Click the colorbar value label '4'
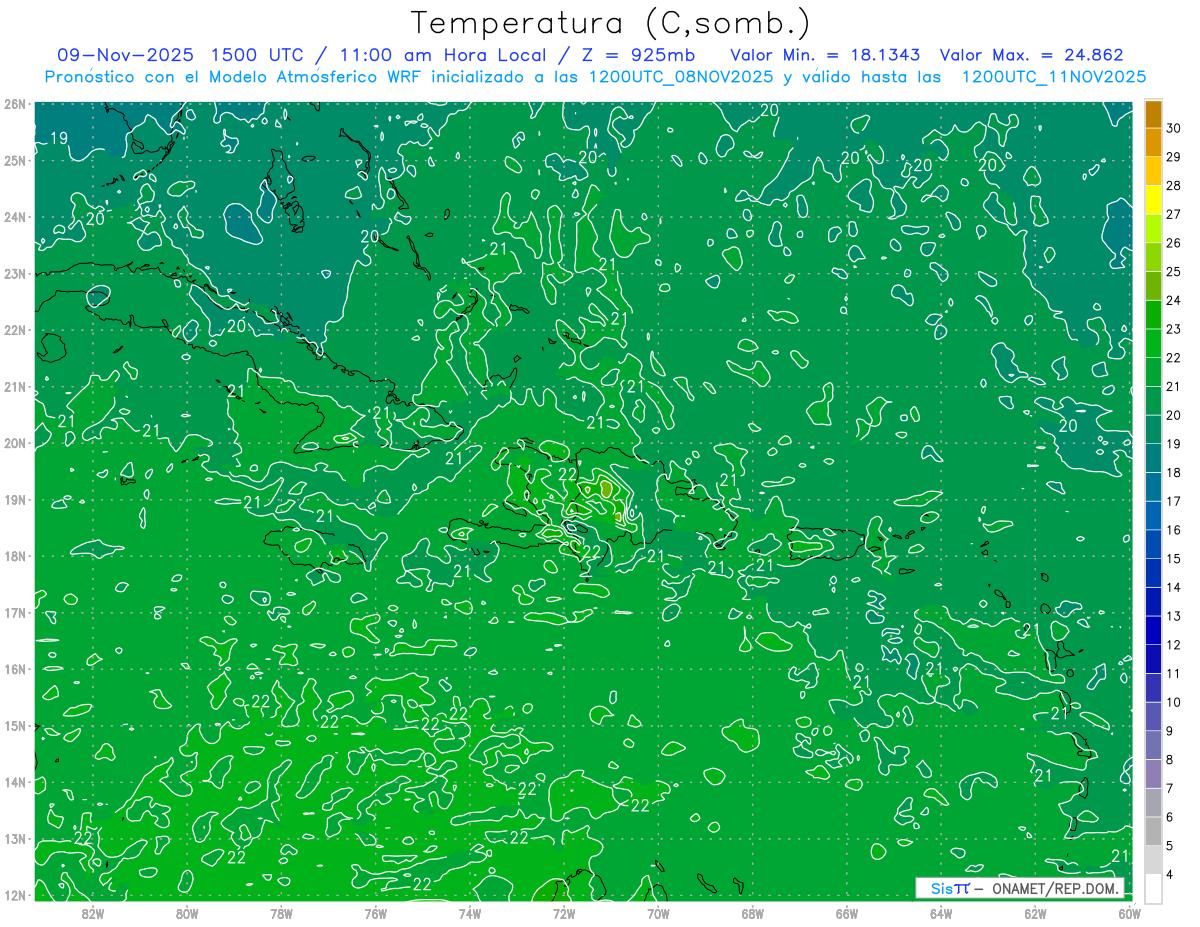This screenshot has height=927, width=1200. (1170, 876)
